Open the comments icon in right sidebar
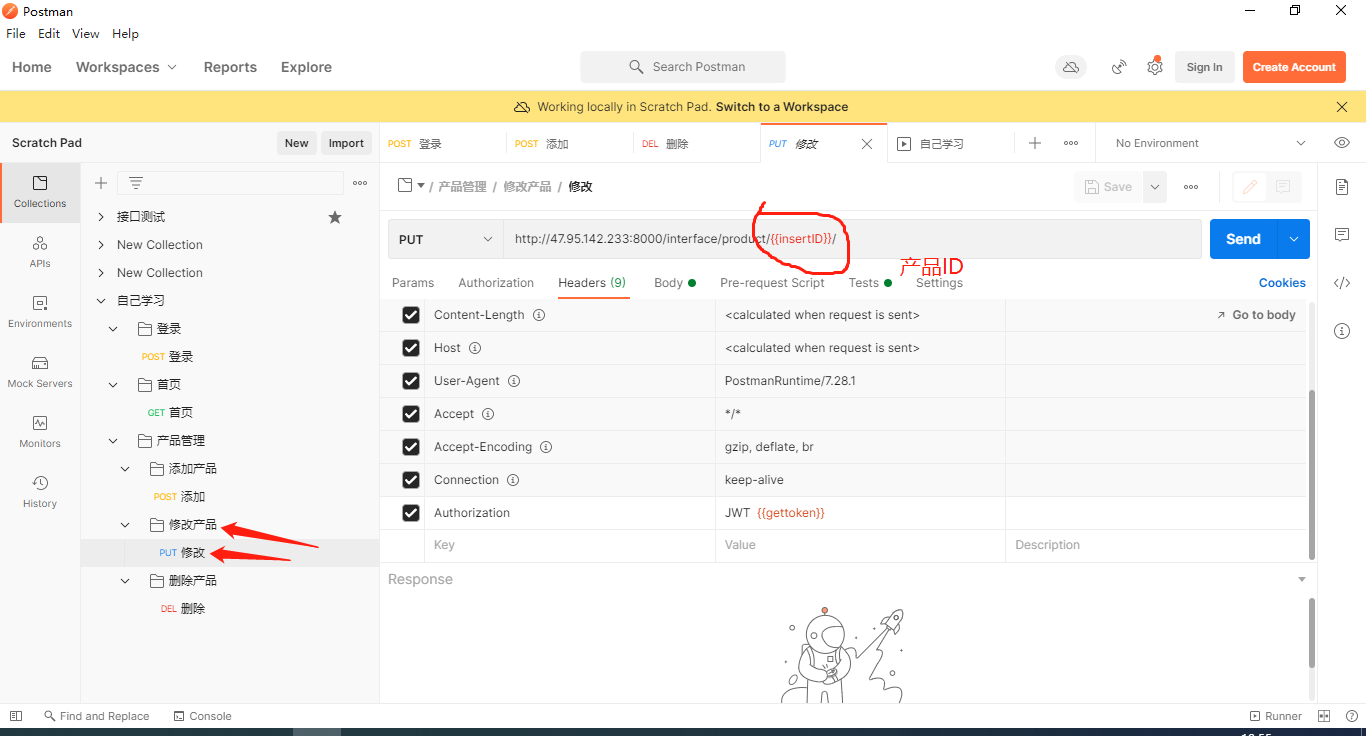The image size is (1366, 736). (x=1342, y=235)
